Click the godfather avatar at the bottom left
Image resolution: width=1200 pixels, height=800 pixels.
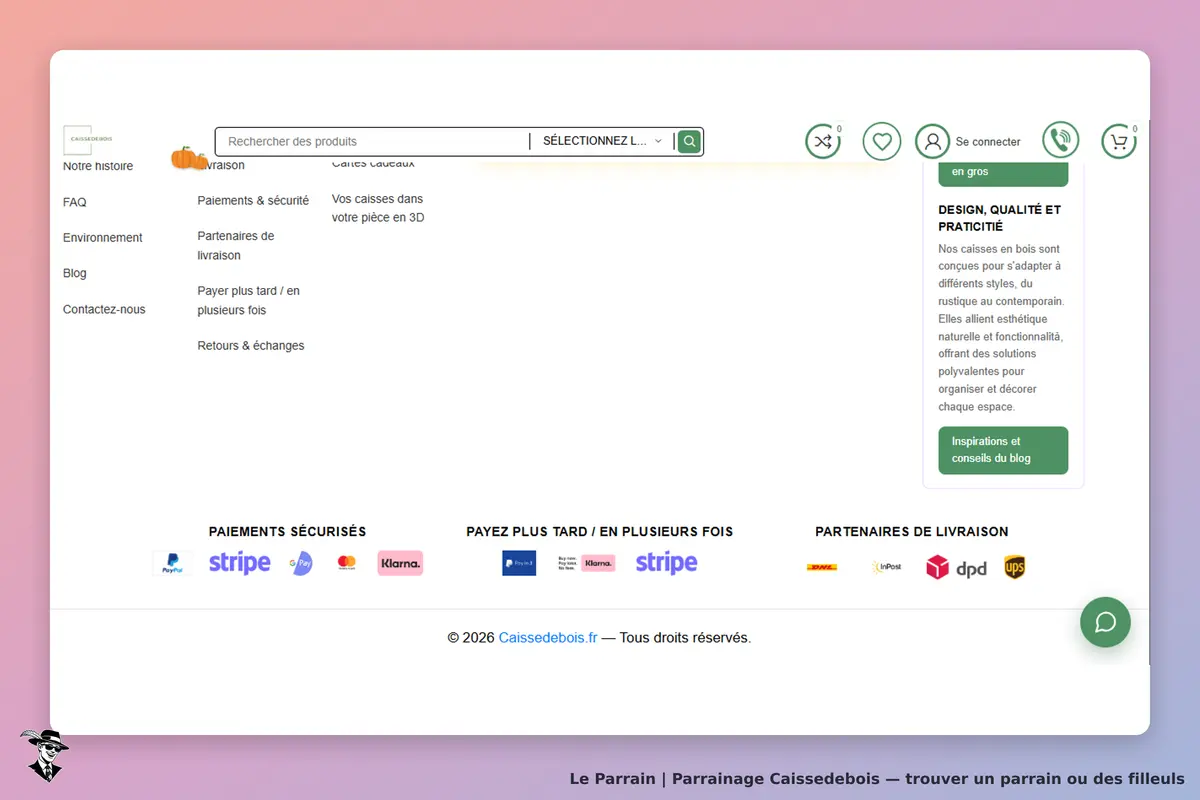pos(44,755)
